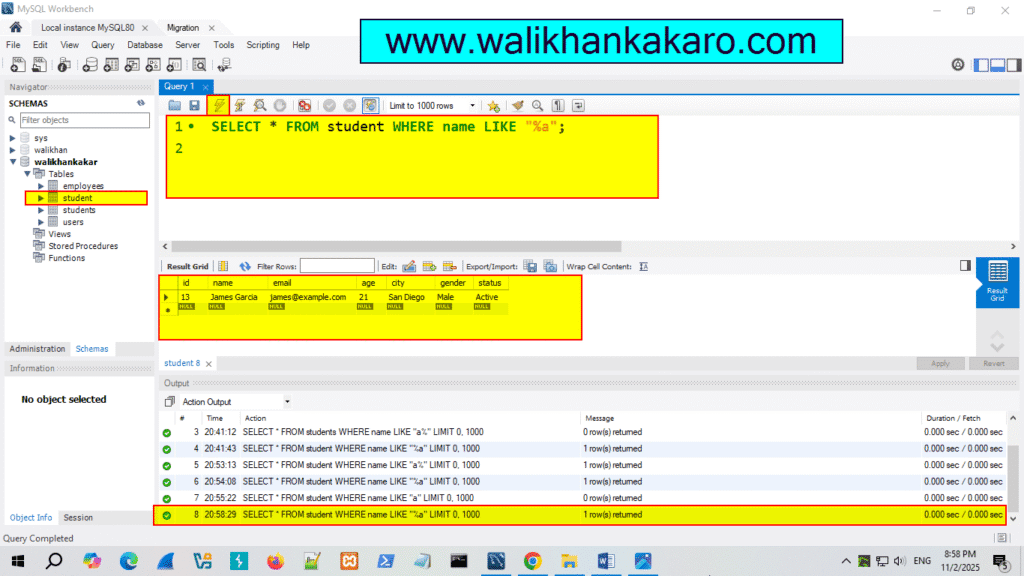Switch to the Administration tab in sidebar
Image resolution: width=1024 pixels, height=576 pixels.
(36, 348)
